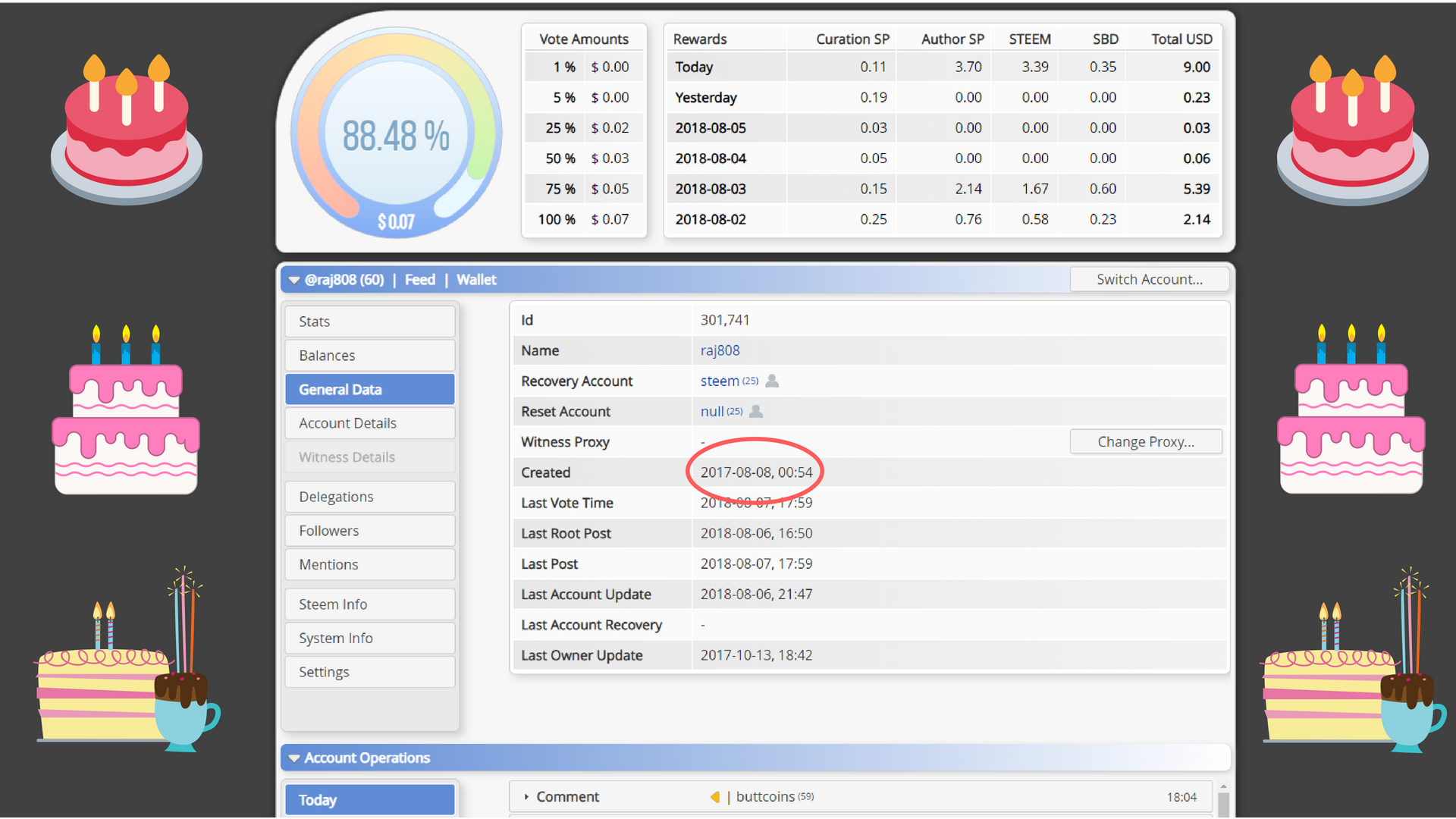The image size is (1456, 819).
Task: Click the buttcoins user link
Action: coord(765,797)
